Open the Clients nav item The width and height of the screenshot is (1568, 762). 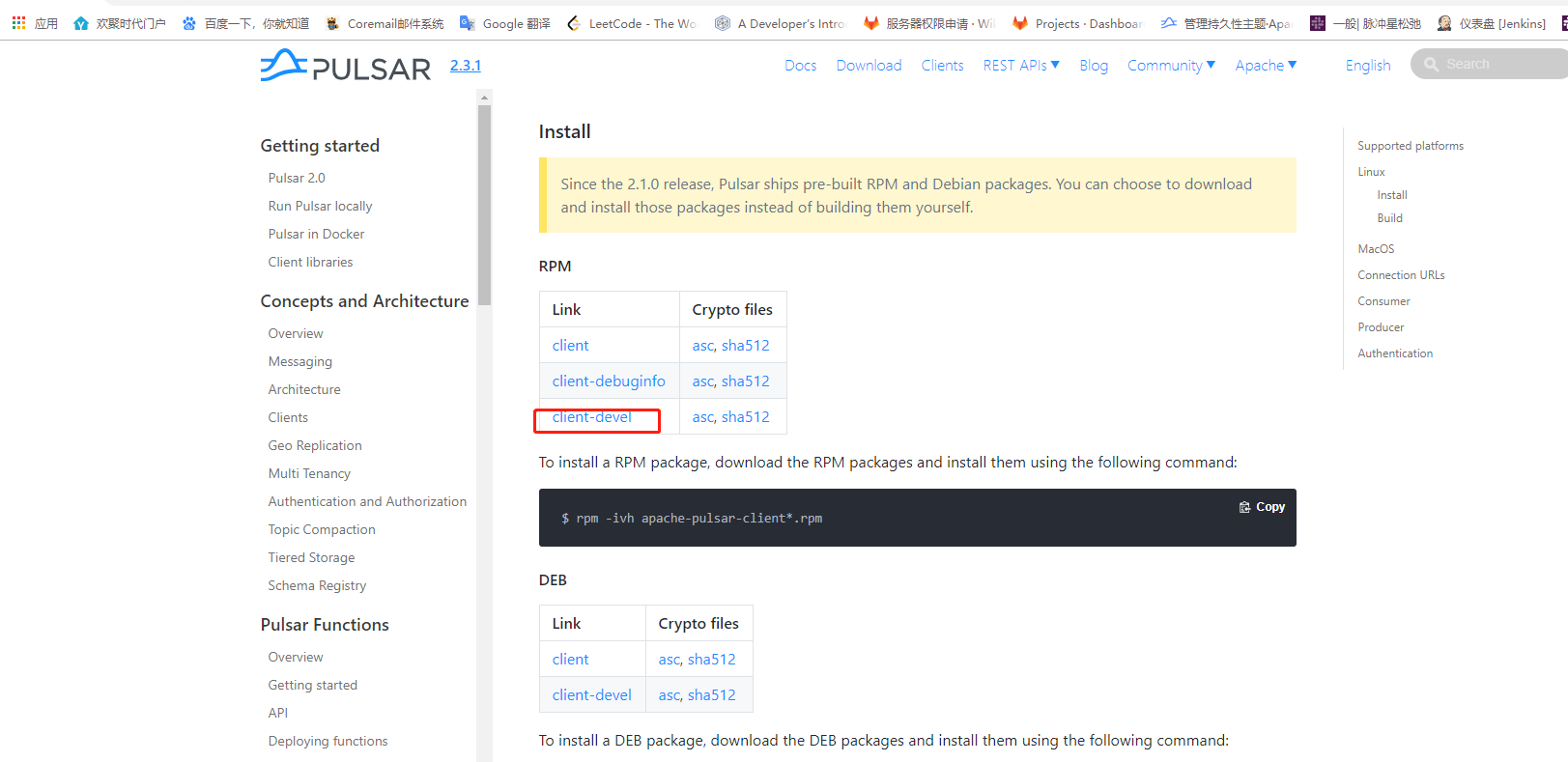(x=942, y=66)
